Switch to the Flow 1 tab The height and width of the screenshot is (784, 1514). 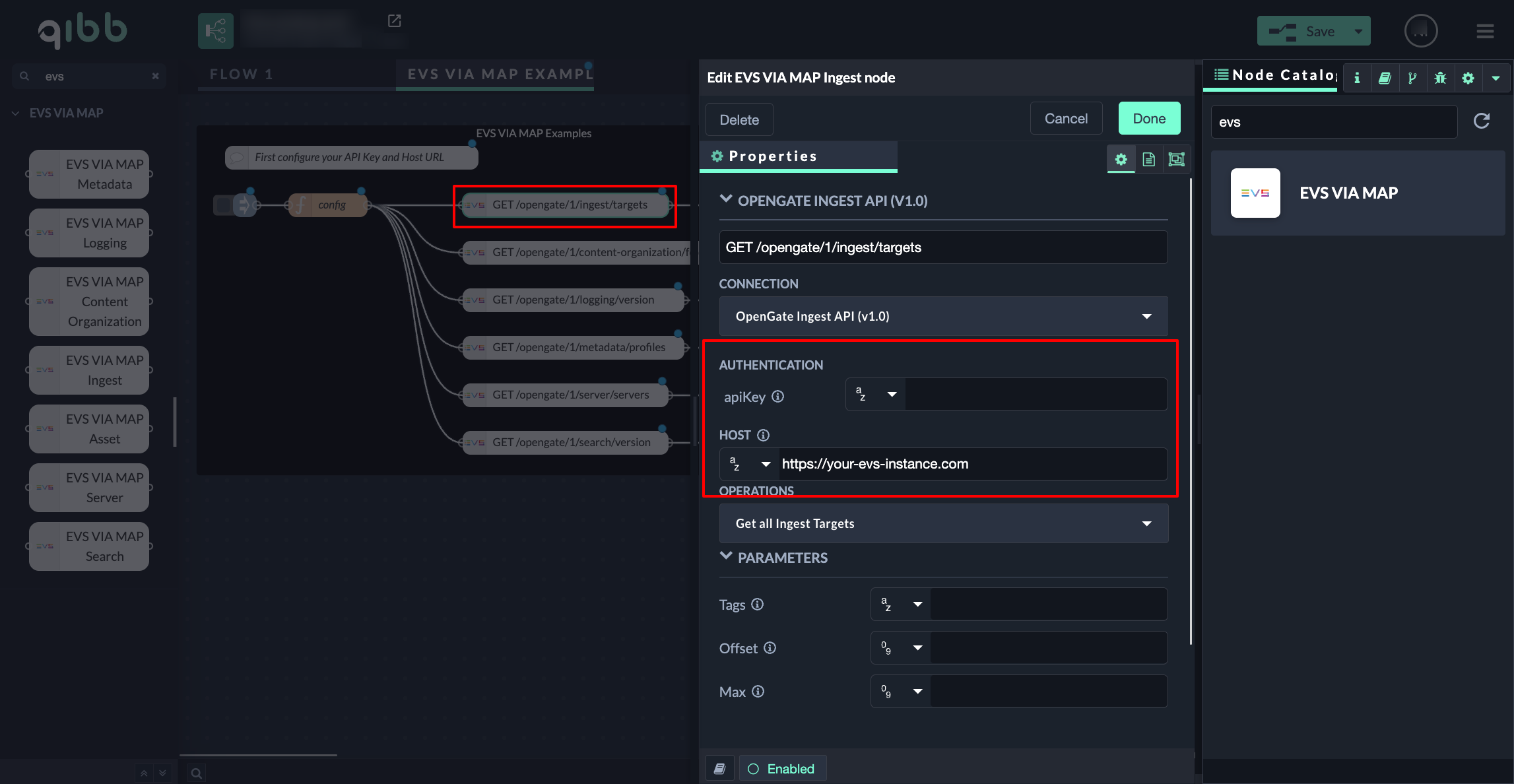point(242,74)
